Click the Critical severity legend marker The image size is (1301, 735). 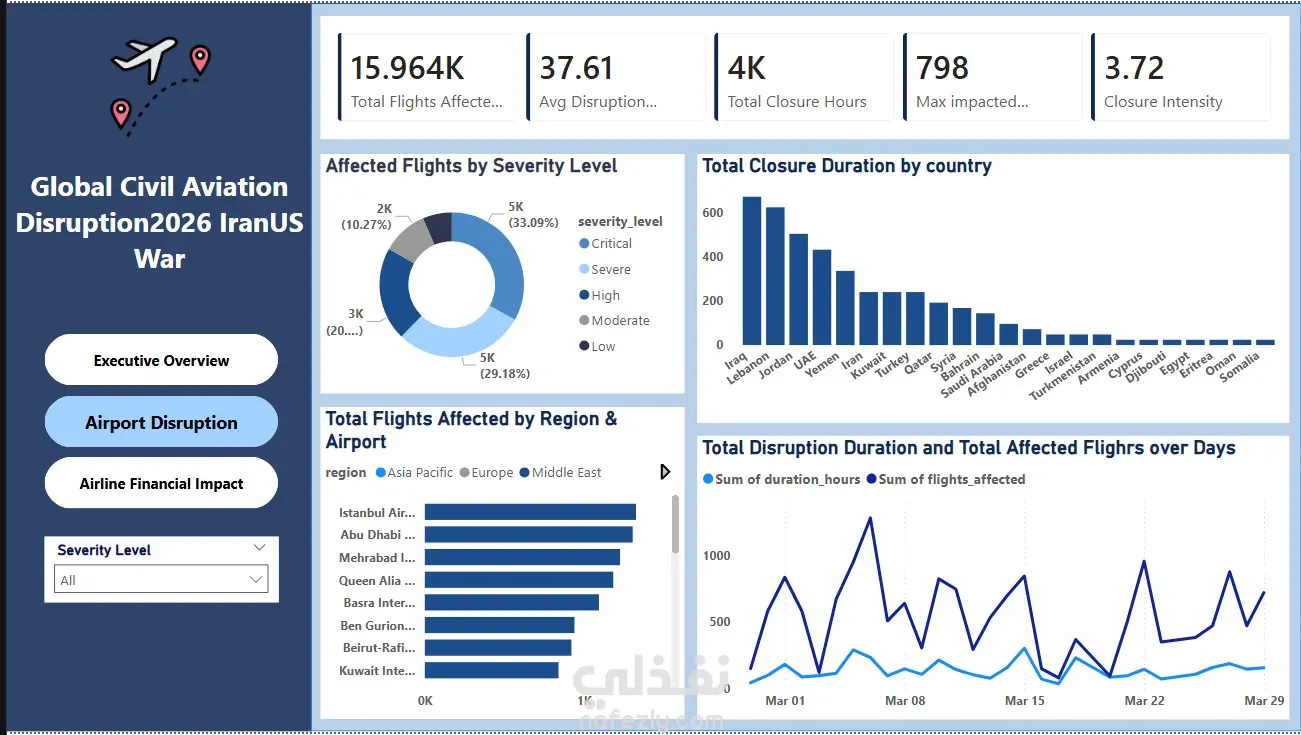(584, 243)
